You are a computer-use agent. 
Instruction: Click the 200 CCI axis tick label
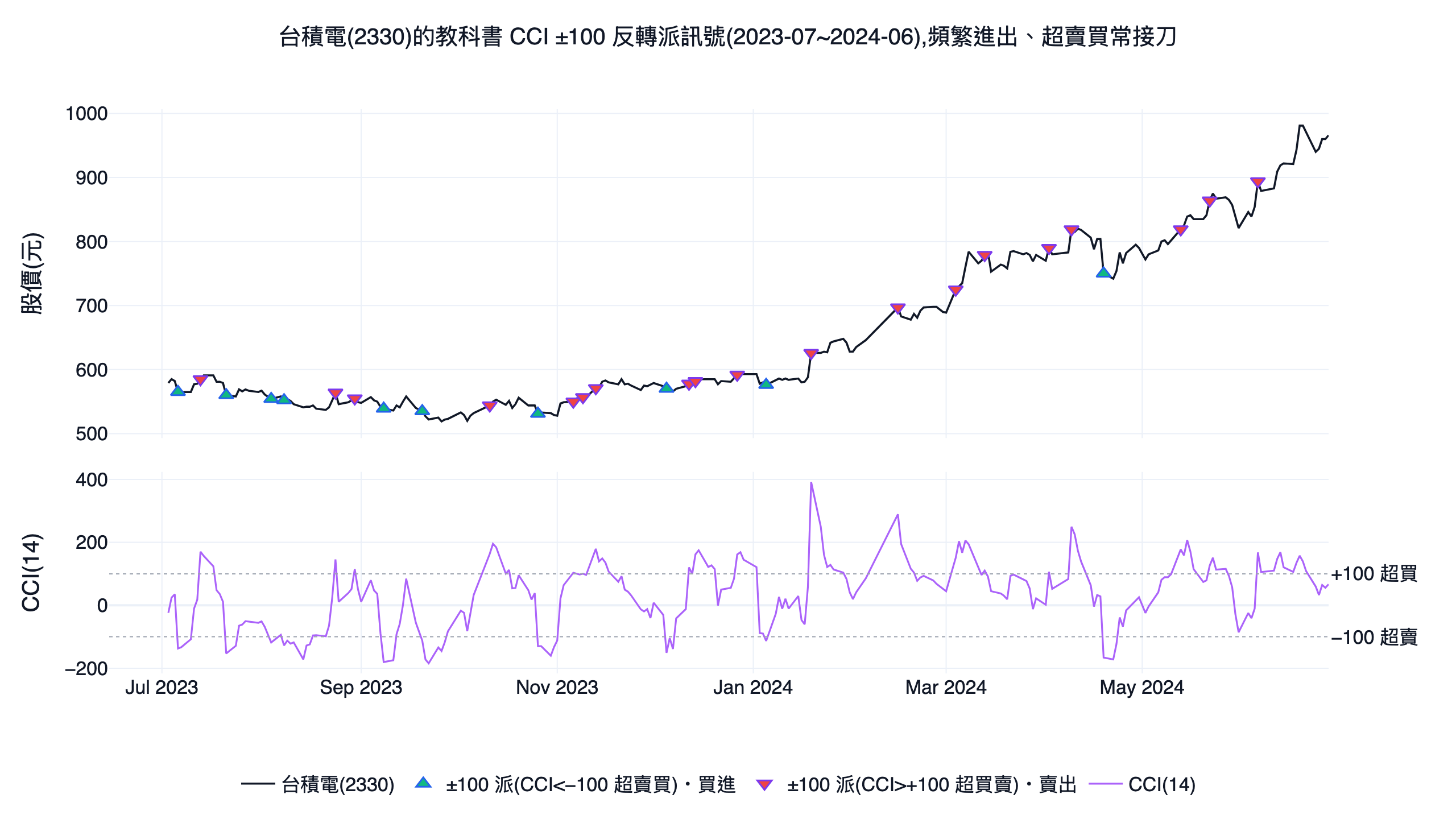pos(92,543)
